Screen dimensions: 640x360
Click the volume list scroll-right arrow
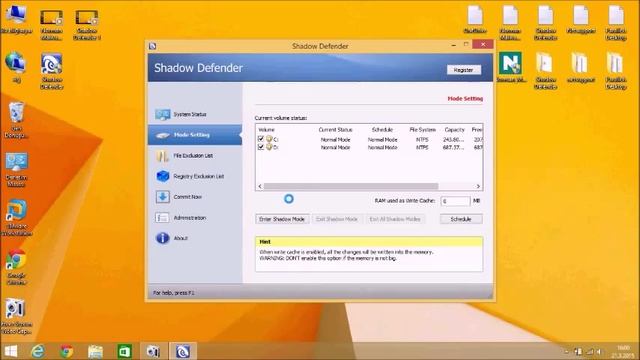(x=478, y=186)
